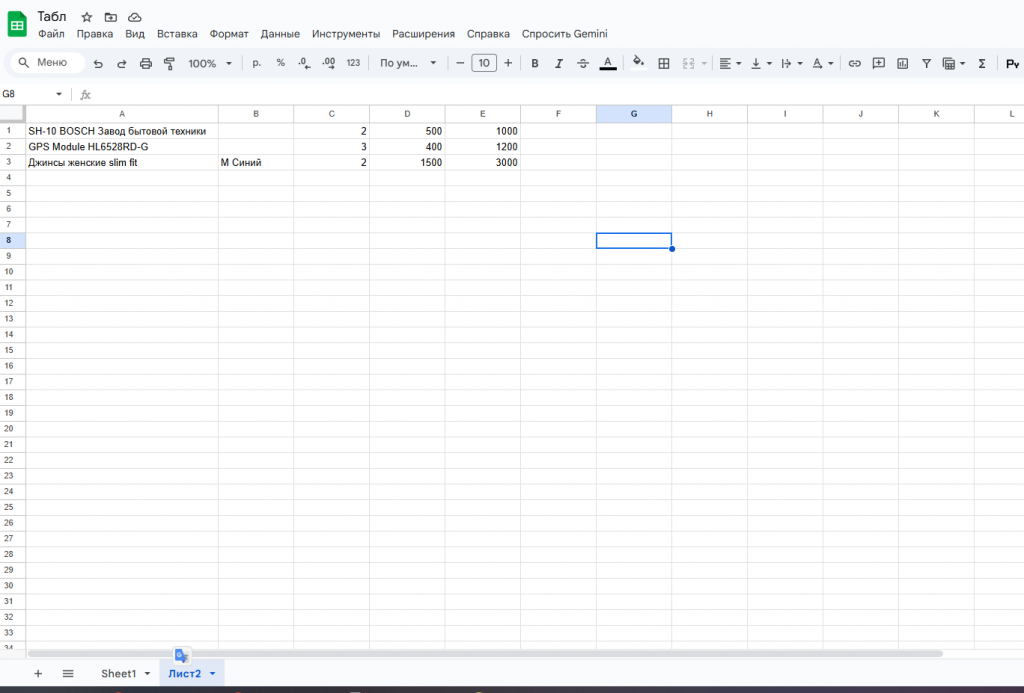
Task: Open filter views table icon
Action: coord(949,63)
